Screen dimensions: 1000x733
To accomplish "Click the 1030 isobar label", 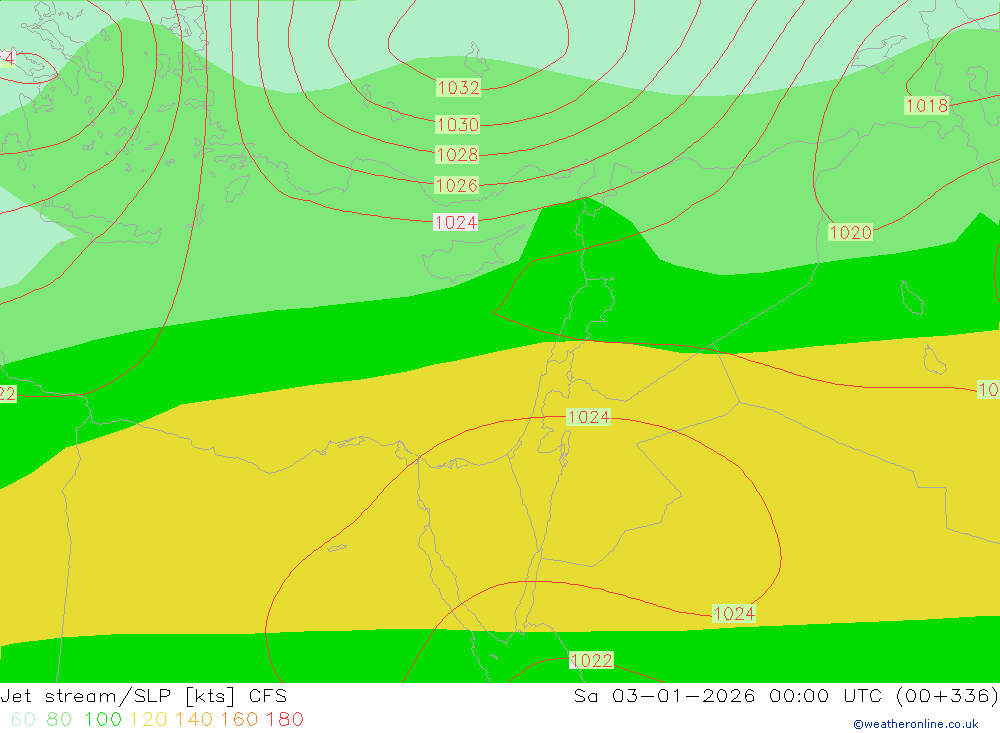I will tap(457, 124).
